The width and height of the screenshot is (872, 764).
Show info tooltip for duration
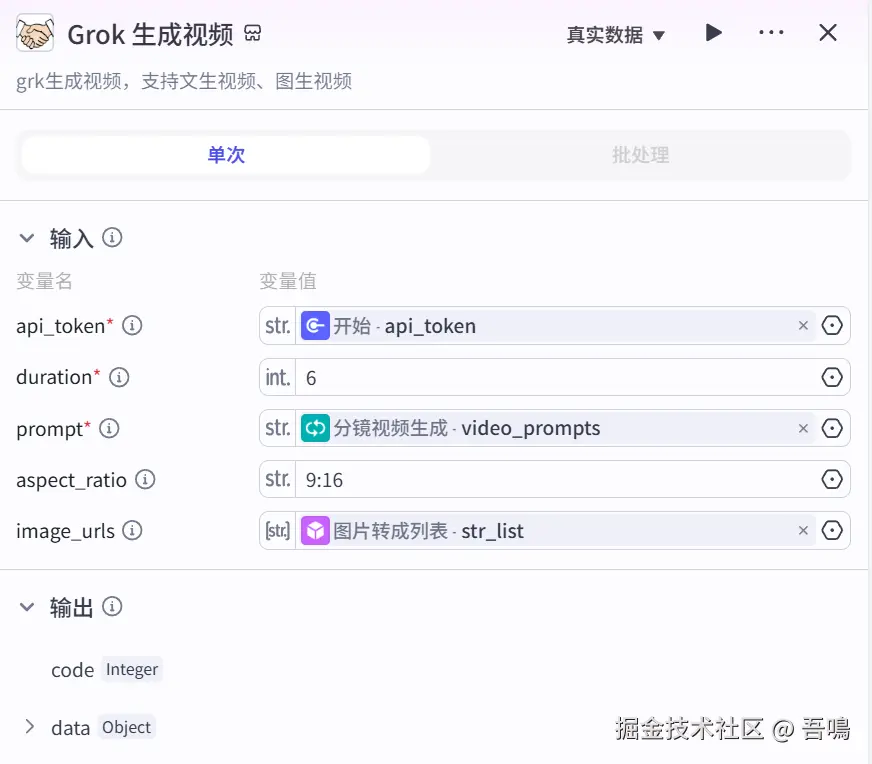[119, 377]
